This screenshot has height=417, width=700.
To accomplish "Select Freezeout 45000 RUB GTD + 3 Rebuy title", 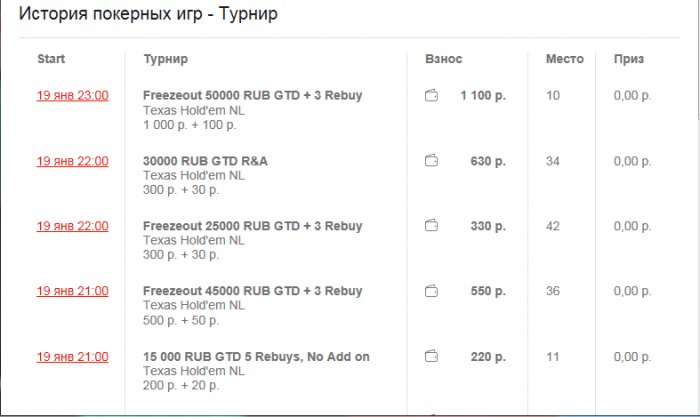I will coord(252,291).
